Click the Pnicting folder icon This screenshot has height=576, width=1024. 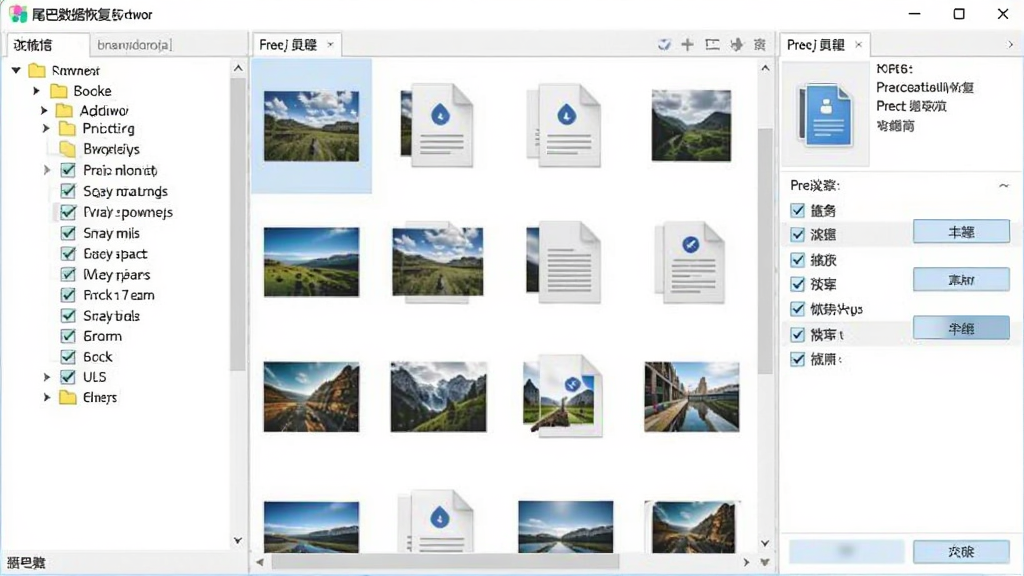click(67, 129)
